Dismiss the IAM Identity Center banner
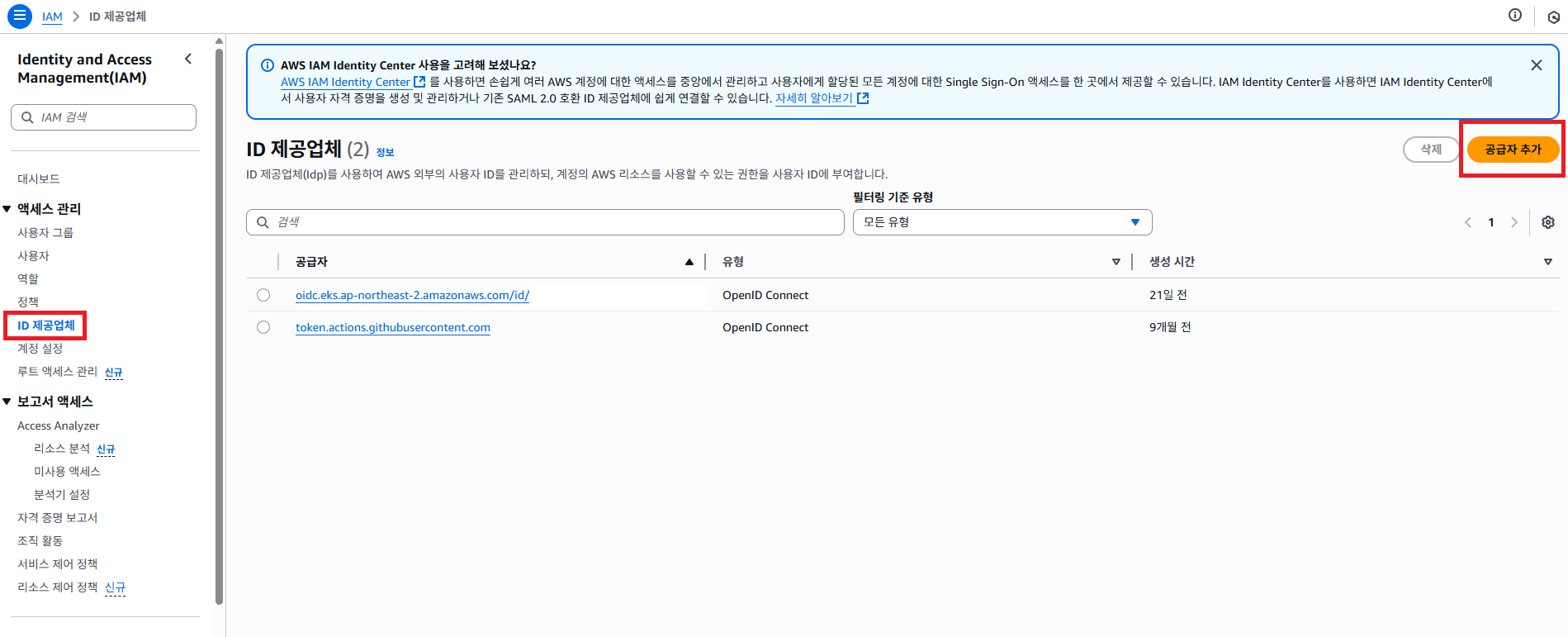 1537,65
